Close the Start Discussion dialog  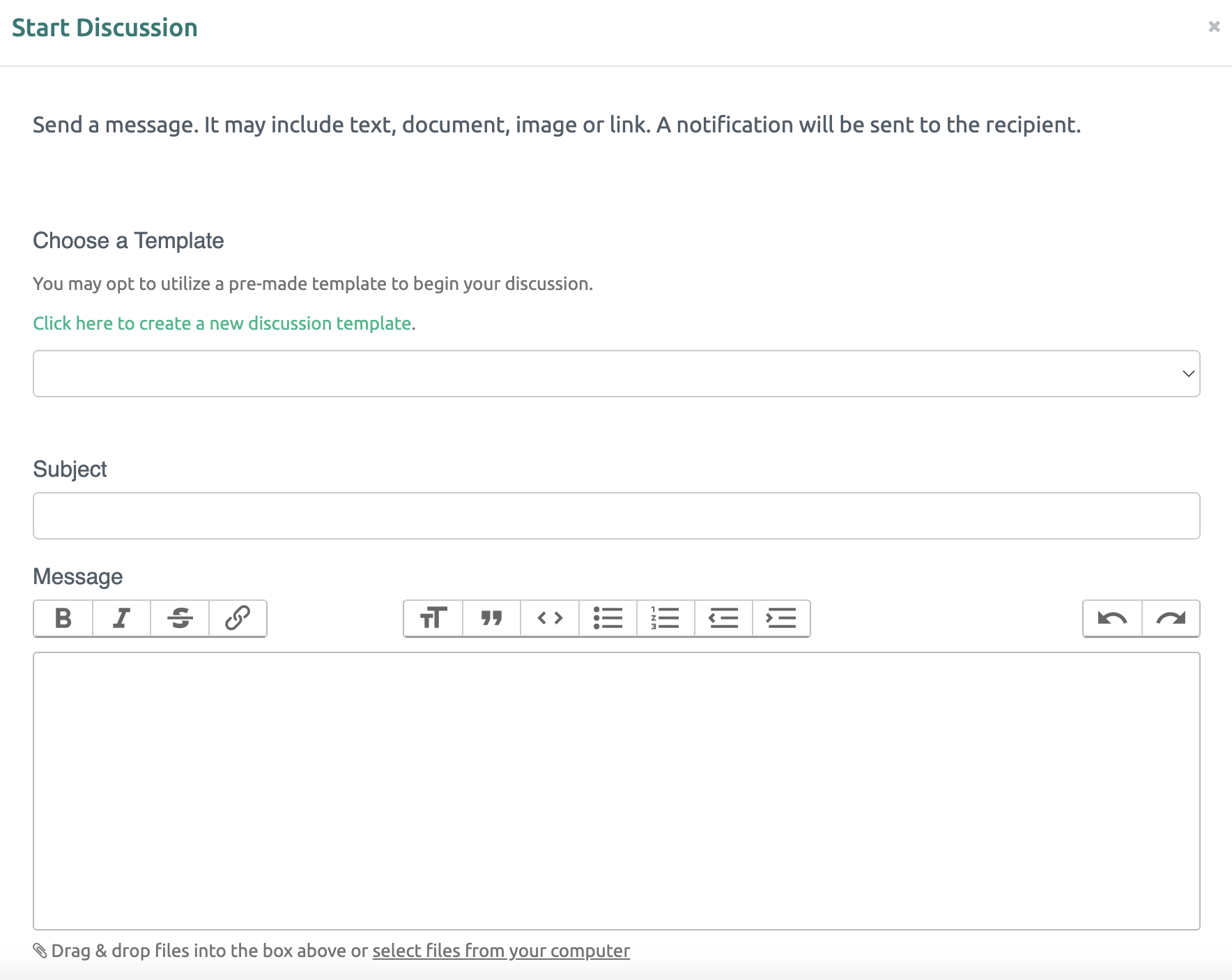tap(1215, 26)
